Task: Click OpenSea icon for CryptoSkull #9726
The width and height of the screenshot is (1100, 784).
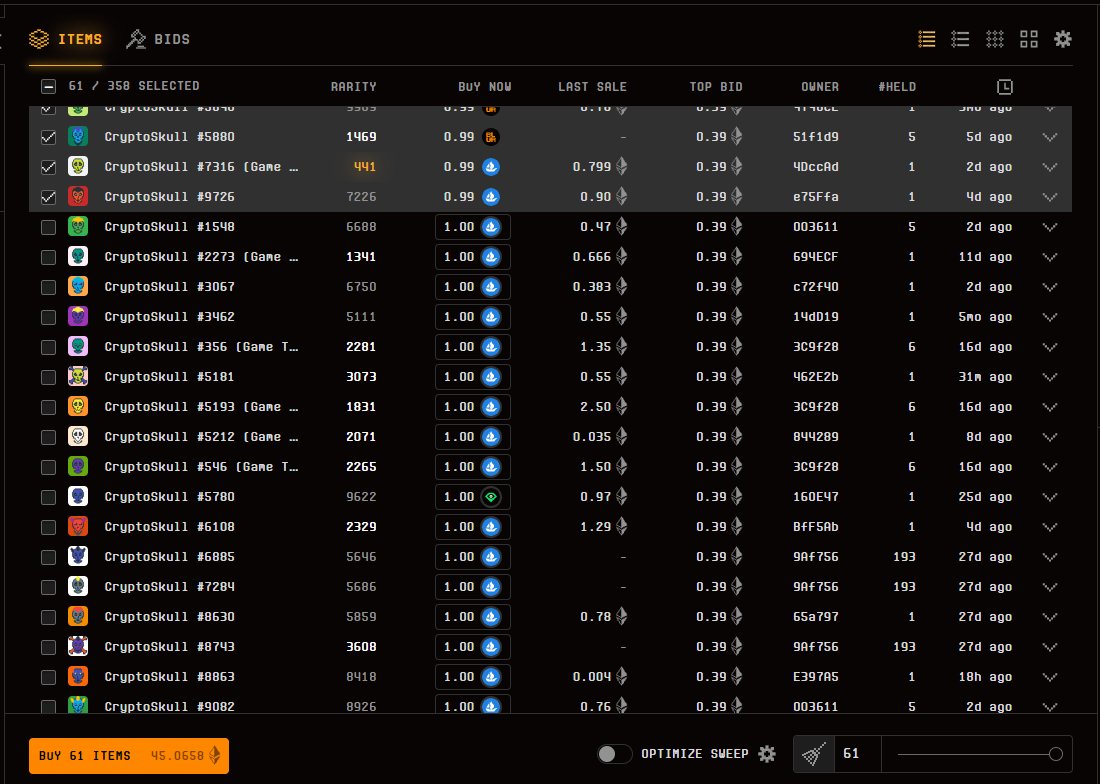Action: click(491, 197)
